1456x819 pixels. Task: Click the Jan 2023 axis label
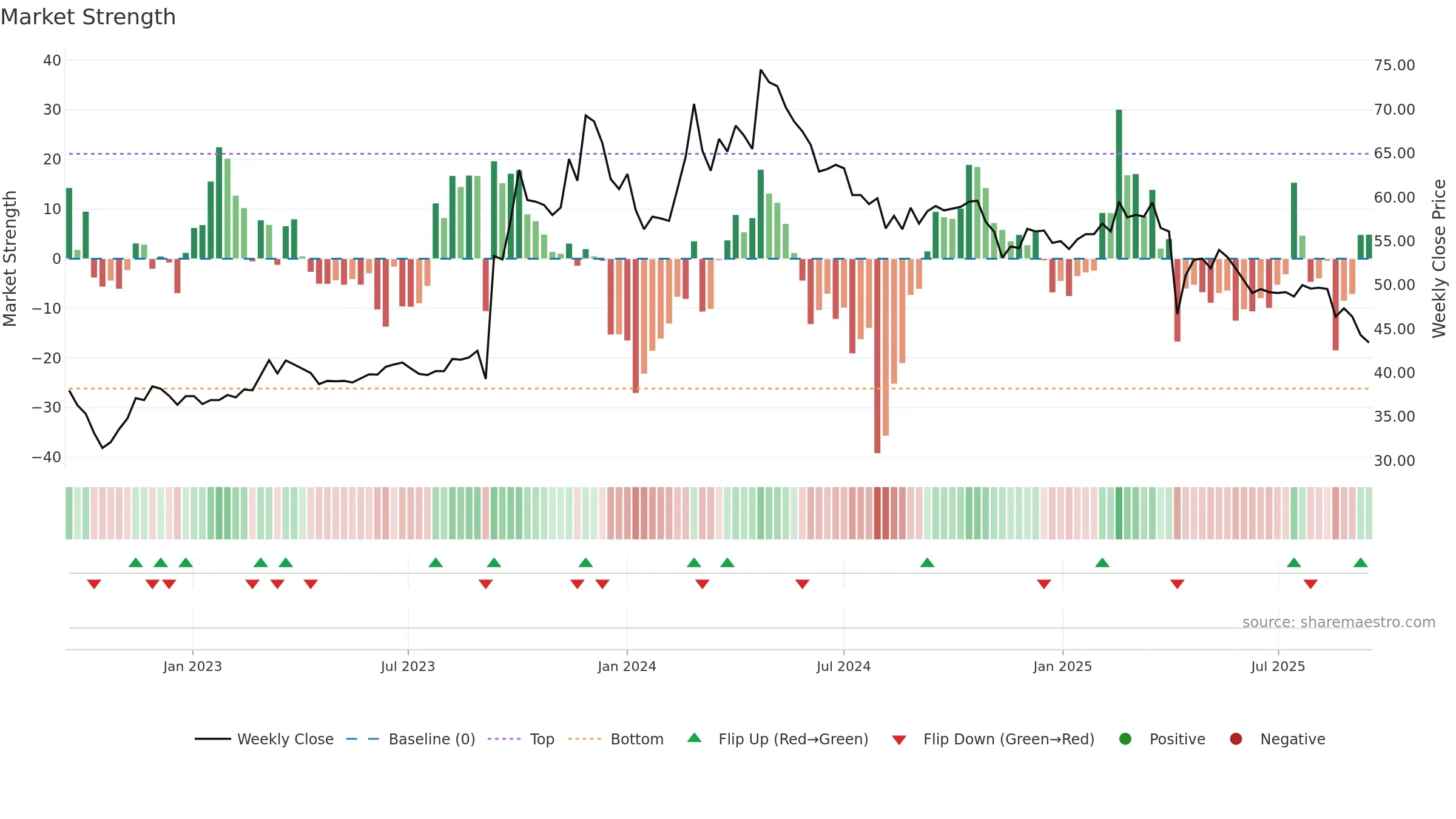click(x=192, y=666)
